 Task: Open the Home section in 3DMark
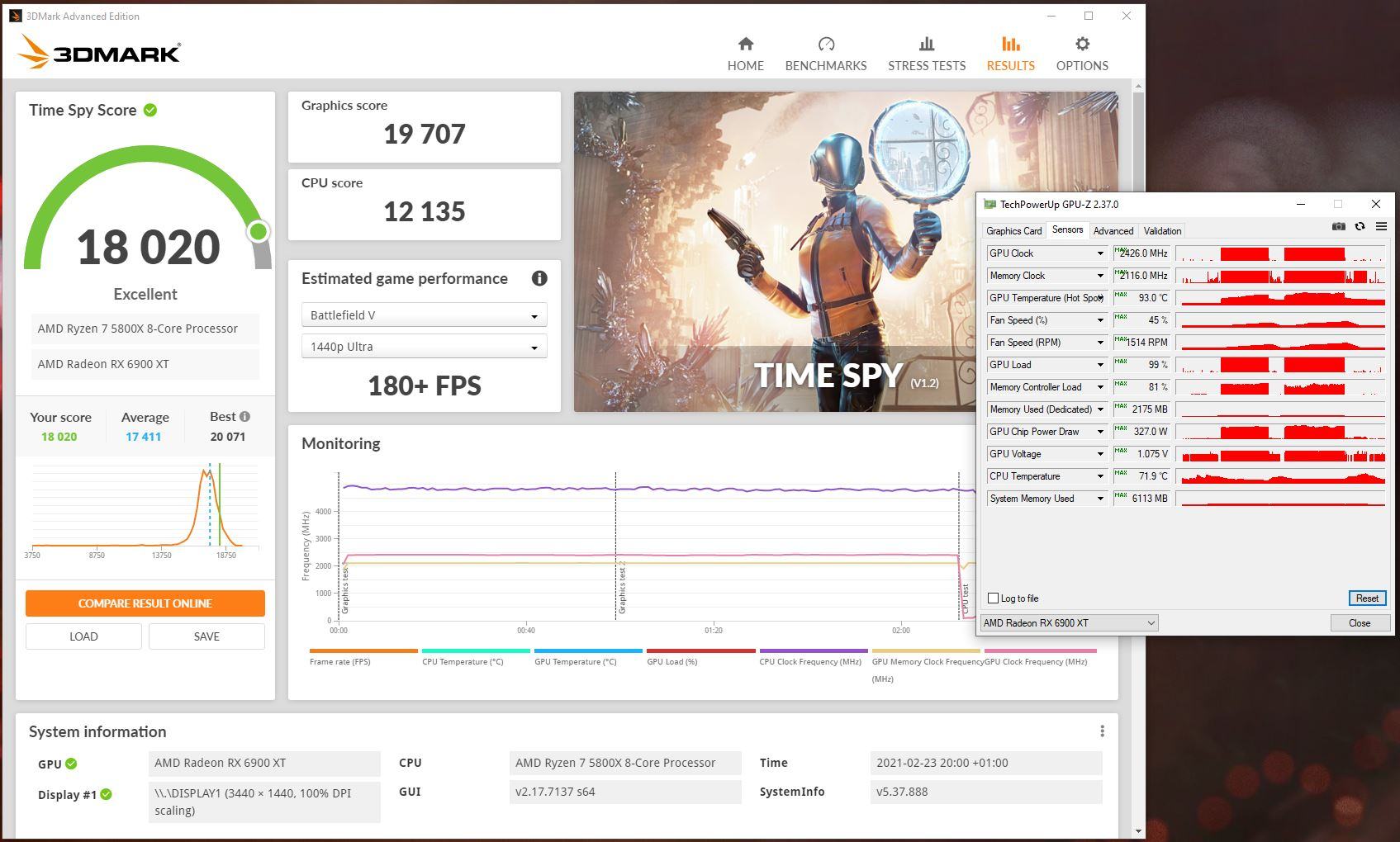tap(745, 54)
